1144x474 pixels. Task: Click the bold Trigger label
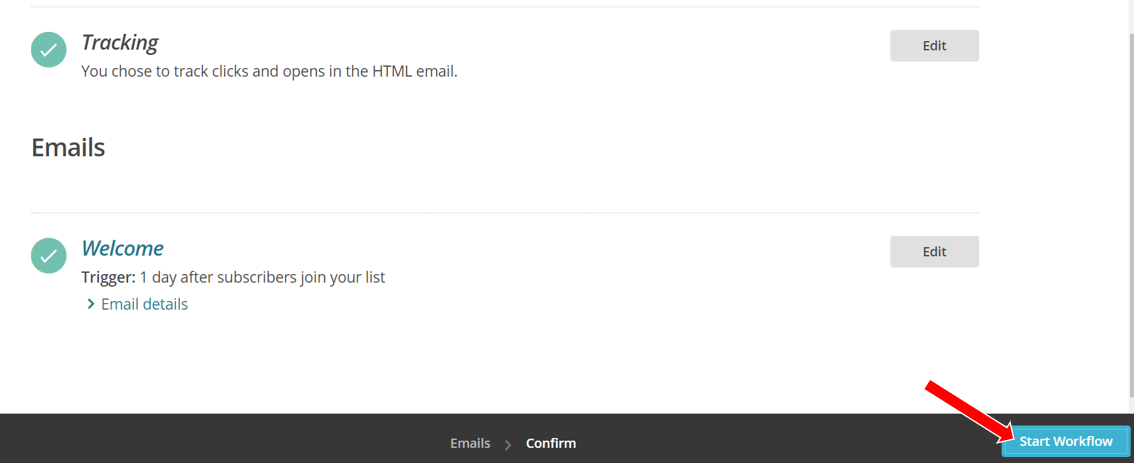tap(109, 277)
